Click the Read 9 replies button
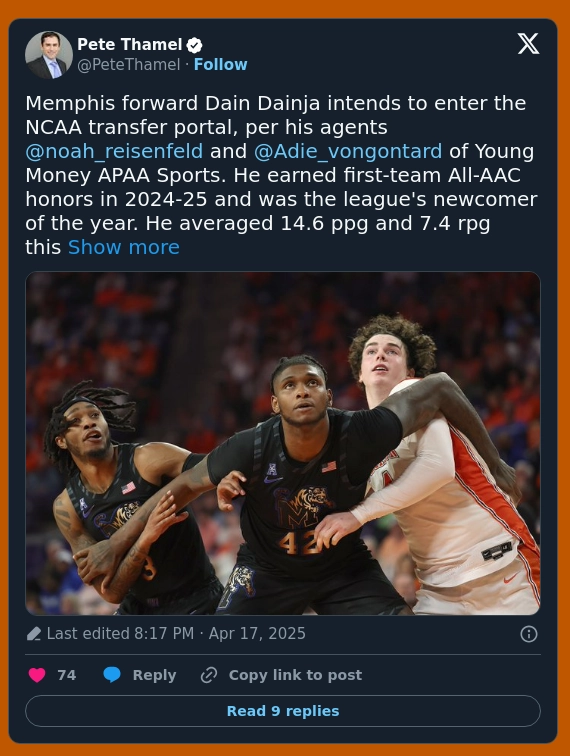 [x=283, y=711]
